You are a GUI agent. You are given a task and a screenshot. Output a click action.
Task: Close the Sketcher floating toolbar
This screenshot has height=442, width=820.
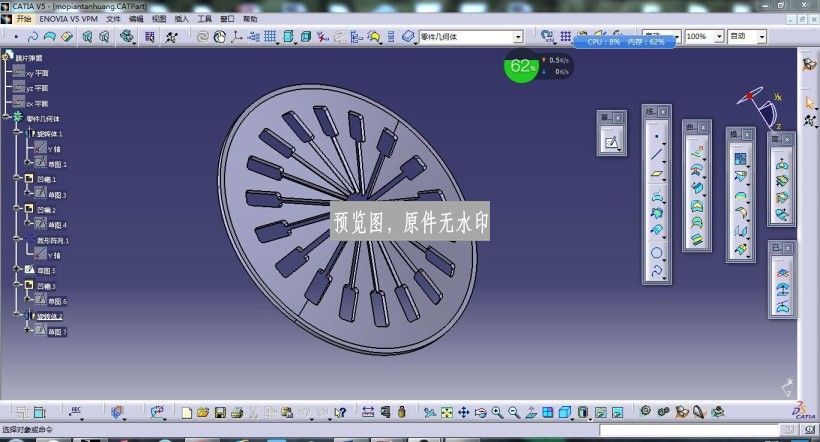tap(618, 118)
